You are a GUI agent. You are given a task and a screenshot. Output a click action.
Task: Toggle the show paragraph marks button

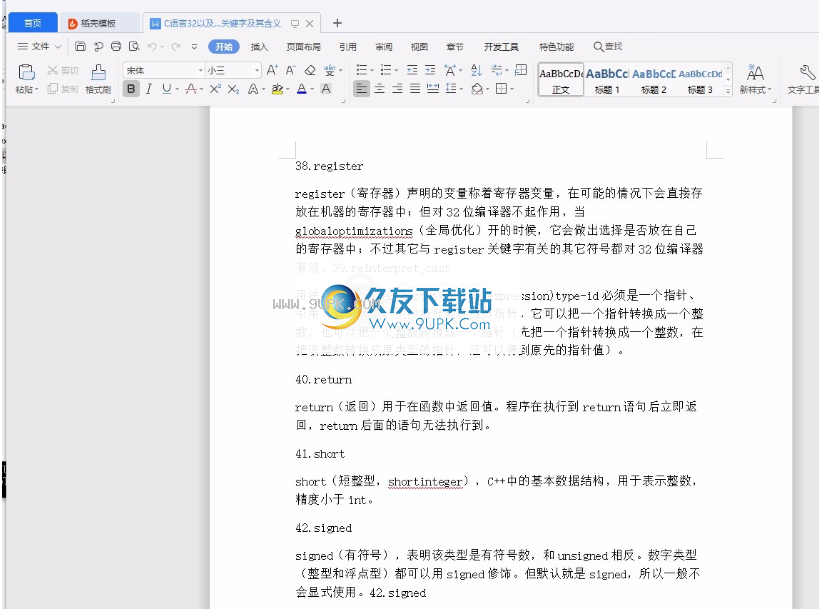[497, 70]
